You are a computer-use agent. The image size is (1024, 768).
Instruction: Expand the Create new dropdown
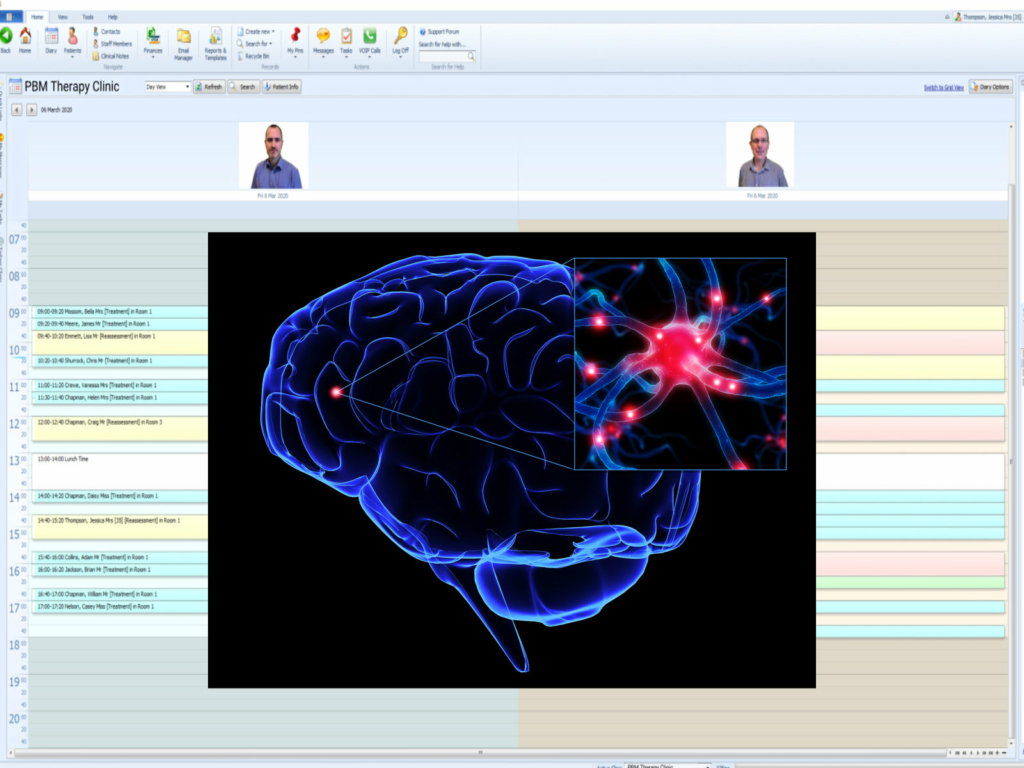(256, 30)
